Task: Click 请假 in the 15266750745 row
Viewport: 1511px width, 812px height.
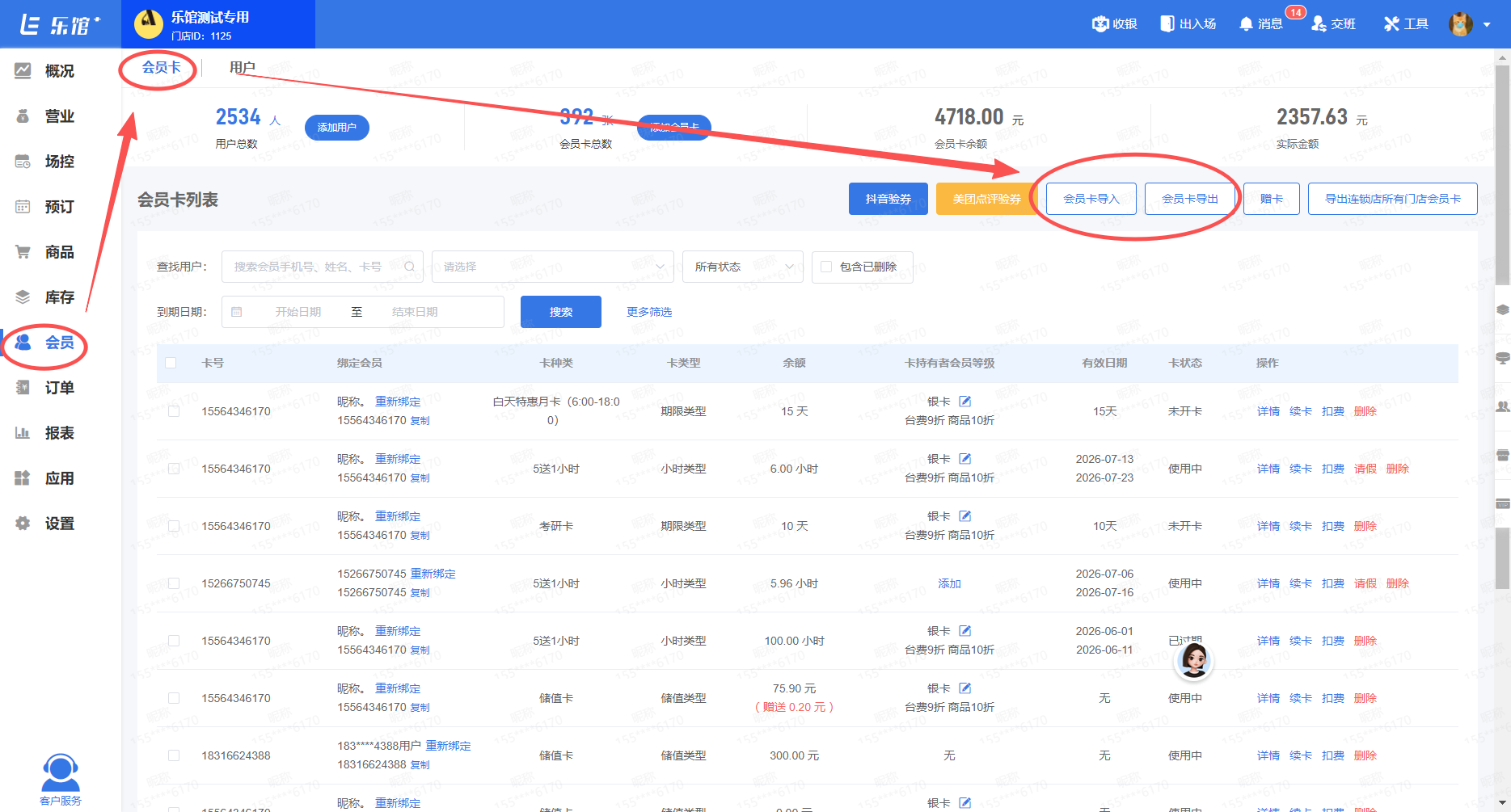Action: point(1365,583)
